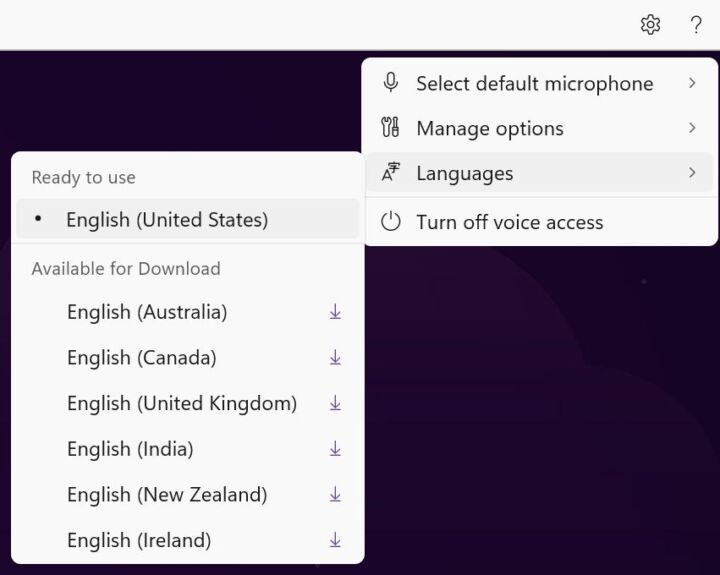Click the help question mark icon
The height and width of the screenshot is (575, 720).
click(x=696, y=25)
